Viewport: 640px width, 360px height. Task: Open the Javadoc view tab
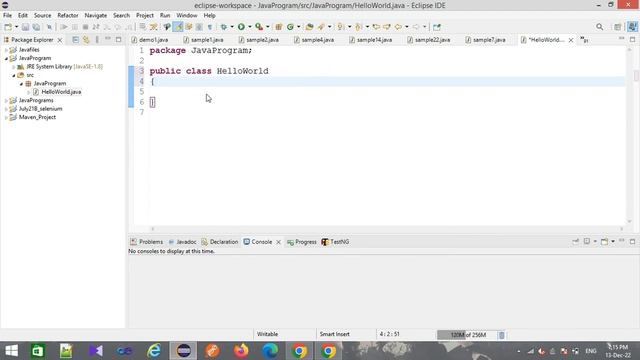(182, 242)
